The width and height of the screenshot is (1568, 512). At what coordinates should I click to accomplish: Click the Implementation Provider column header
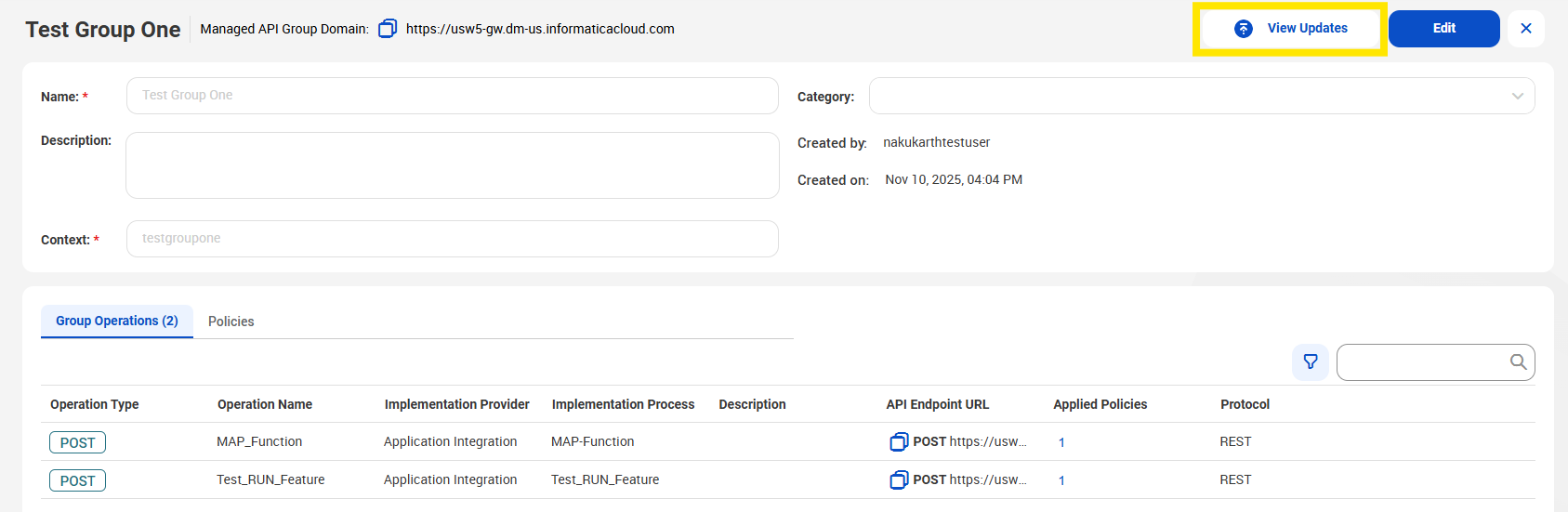tap(457, 405)
